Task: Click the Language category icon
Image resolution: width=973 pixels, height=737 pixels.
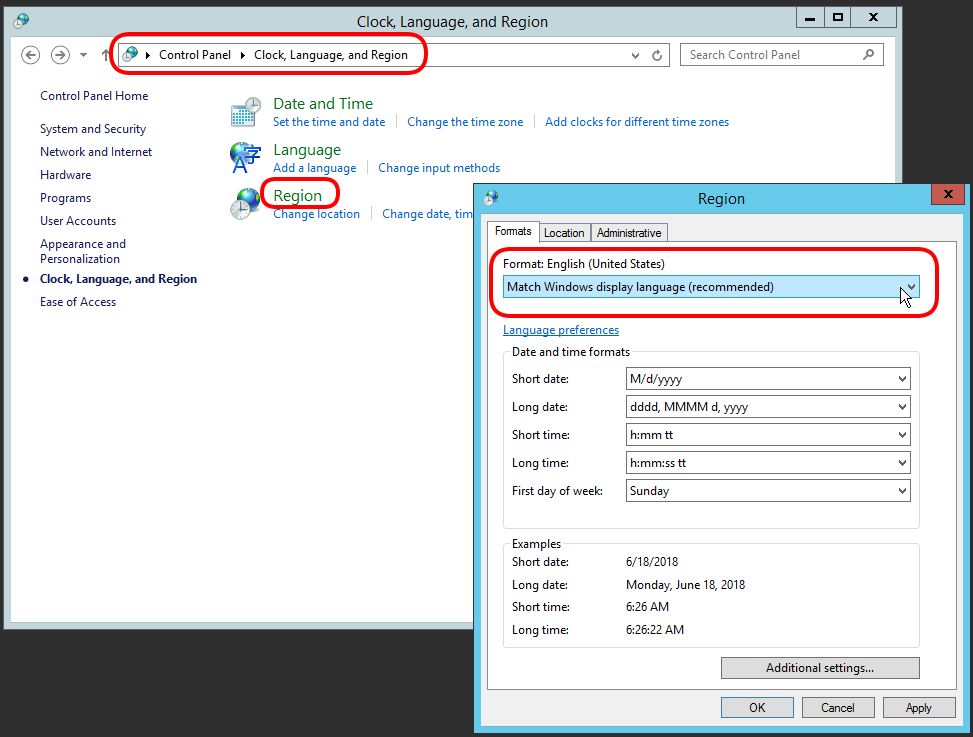Action: (245, 158)
